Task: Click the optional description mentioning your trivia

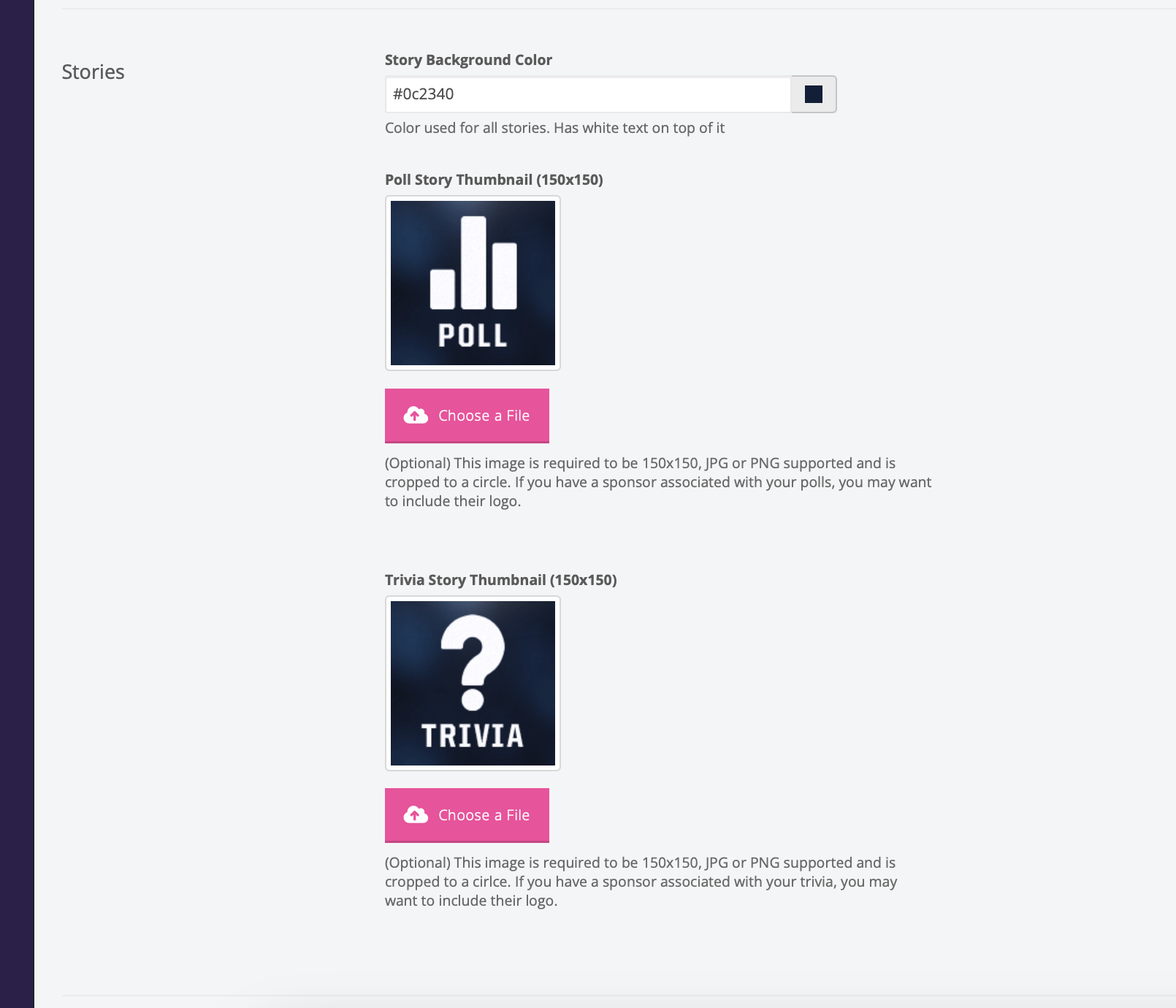Action: click(641, 882)
